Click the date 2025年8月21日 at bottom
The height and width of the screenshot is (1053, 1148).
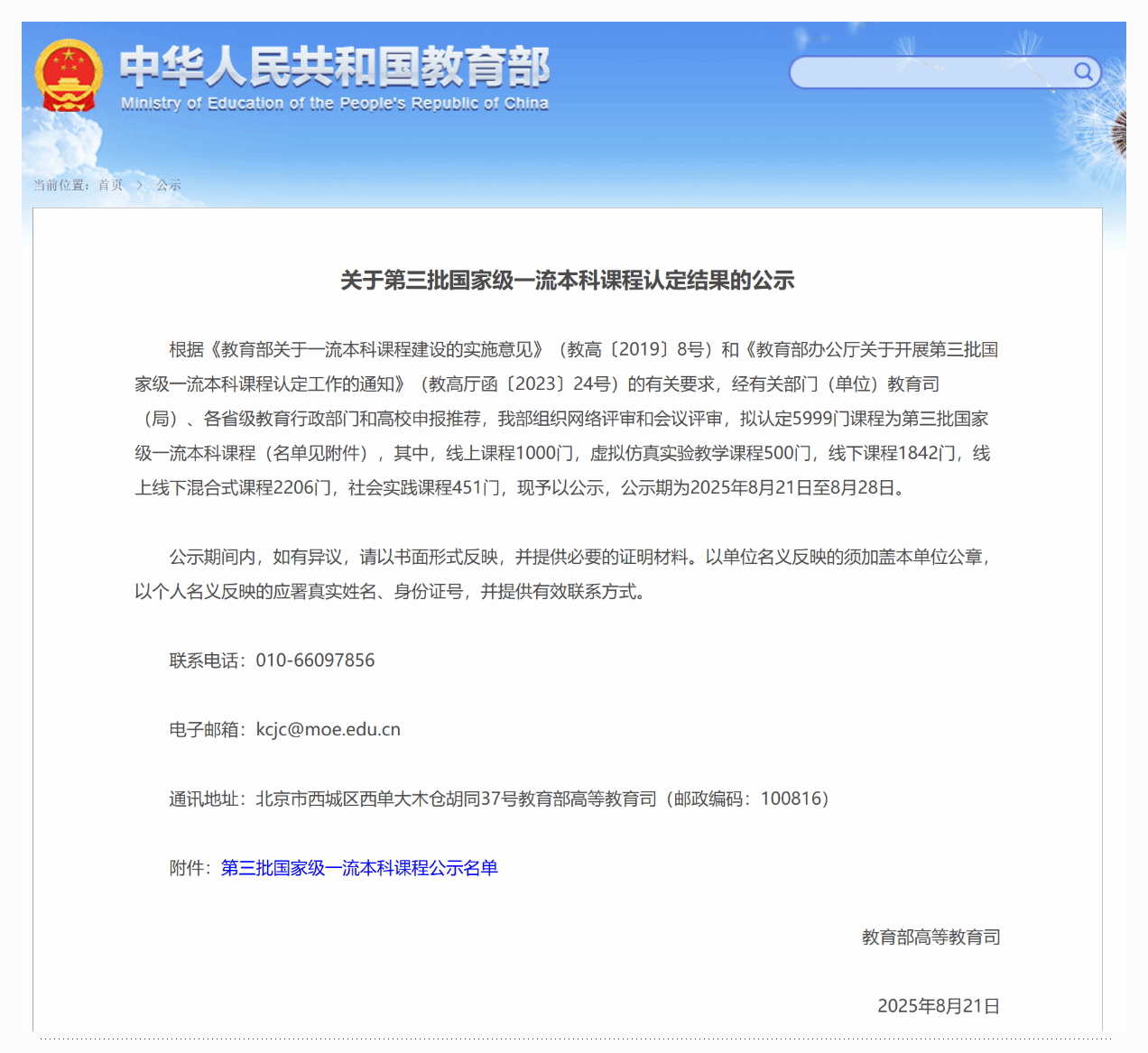[939, 1006]
